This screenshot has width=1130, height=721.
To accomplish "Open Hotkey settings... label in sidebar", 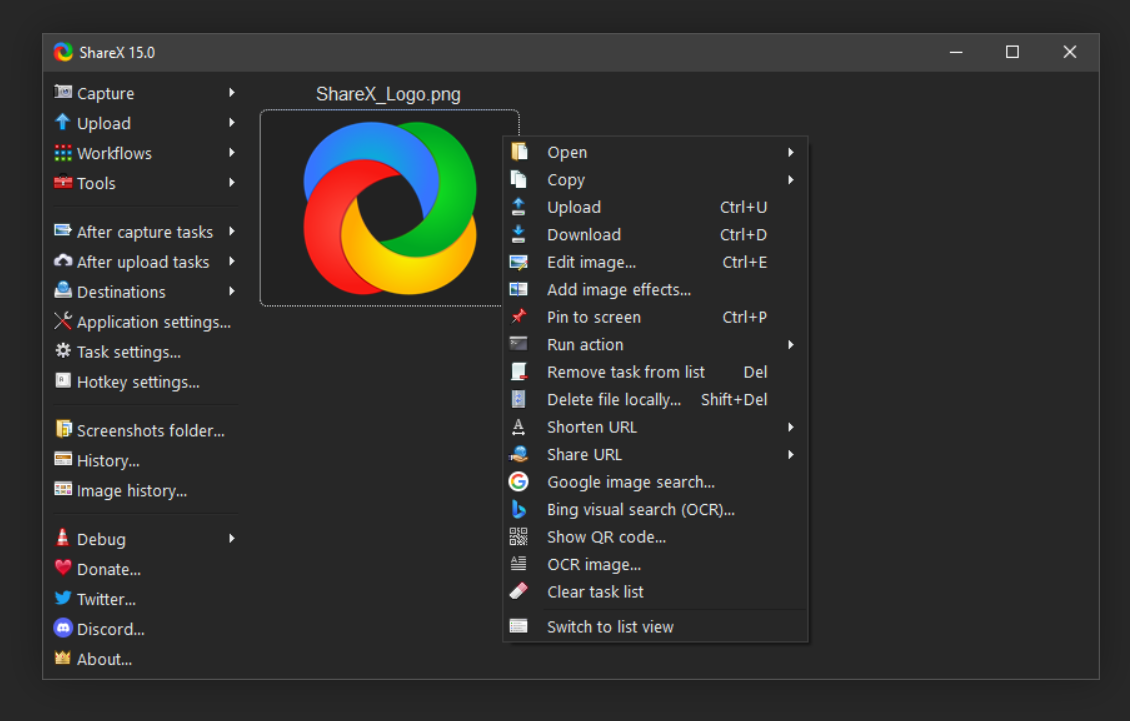I will (138, 382).
